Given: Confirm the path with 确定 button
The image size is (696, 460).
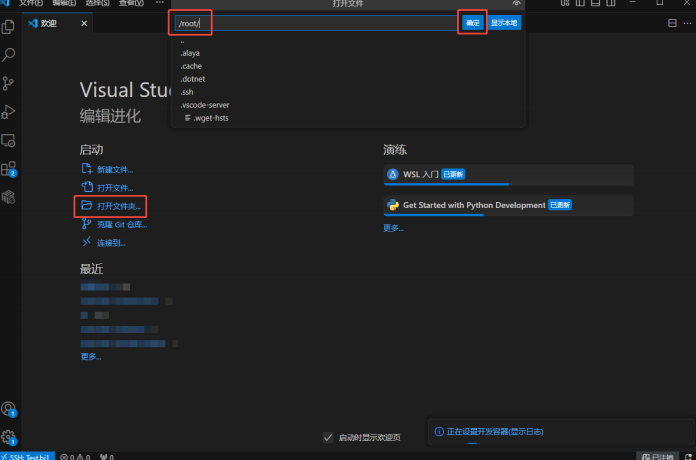Looking at the screenshot, I should pyautogui.click(x=473, y=23).
